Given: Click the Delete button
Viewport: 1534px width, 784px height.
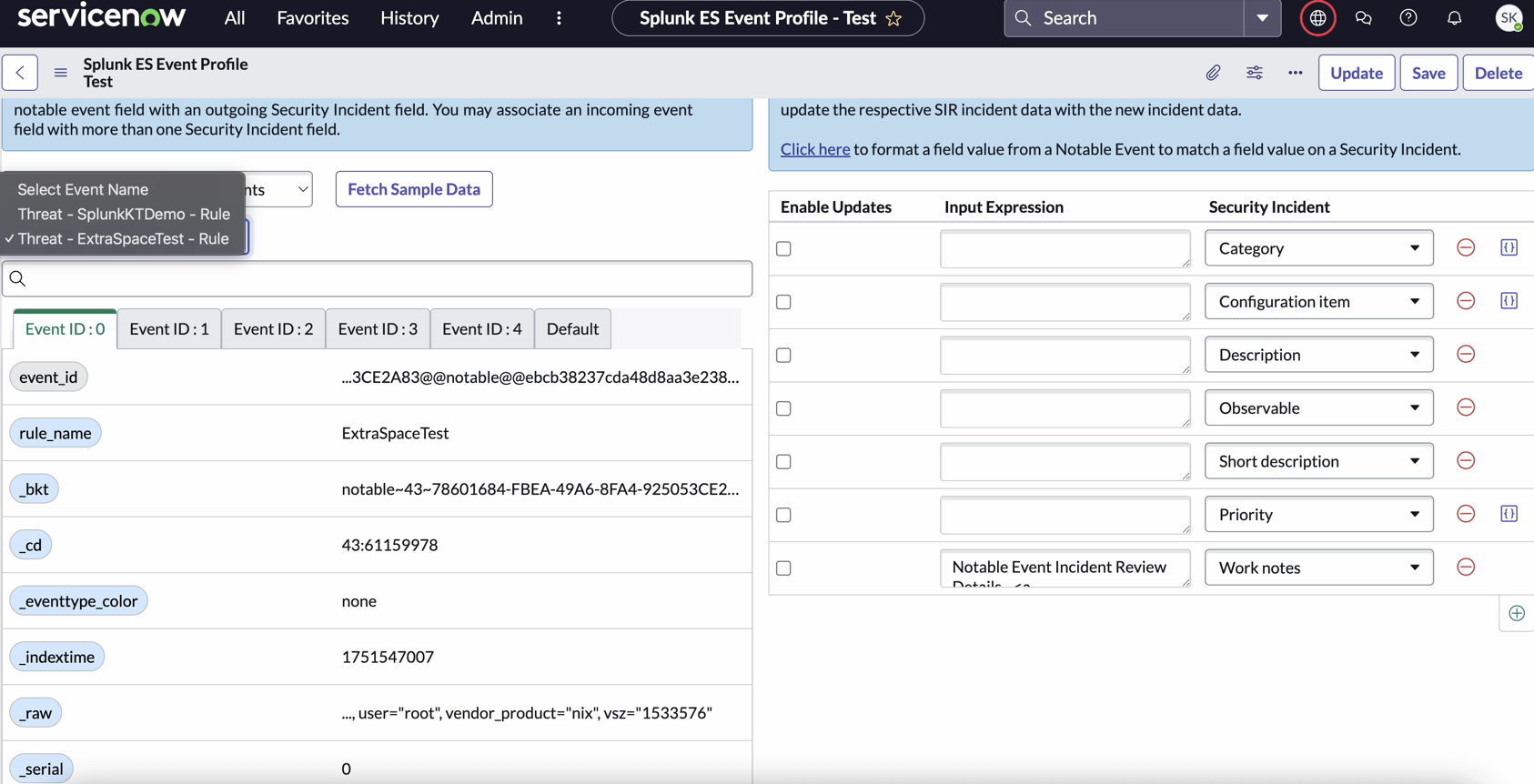Looking at the screenshot, I should [1499, 73].
